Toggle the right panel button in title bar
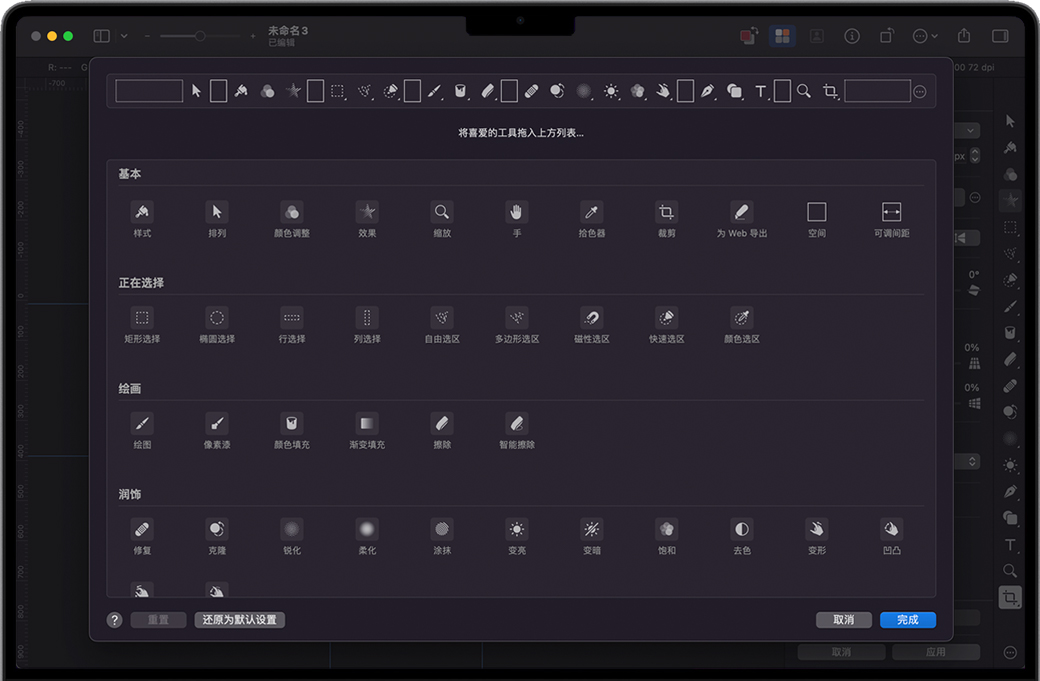 point(999,36)
